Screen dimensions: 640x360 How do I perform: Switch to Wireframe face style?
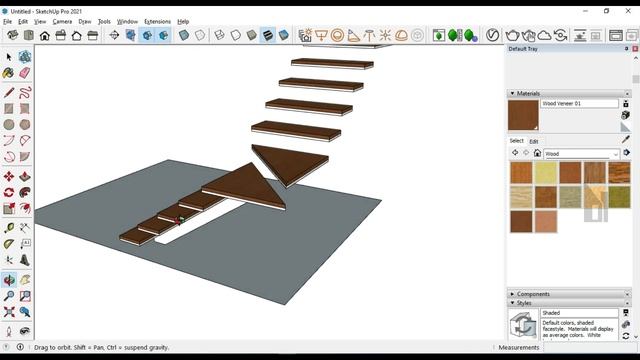(220, 36)
